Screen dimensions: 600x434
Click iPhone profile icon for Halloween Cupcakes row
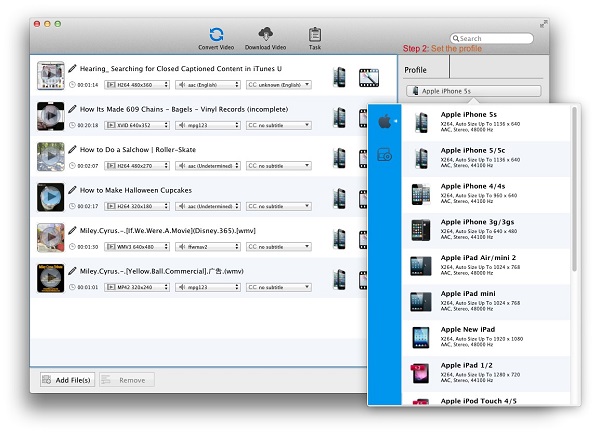pyautogui.click(x=339, y=198)
